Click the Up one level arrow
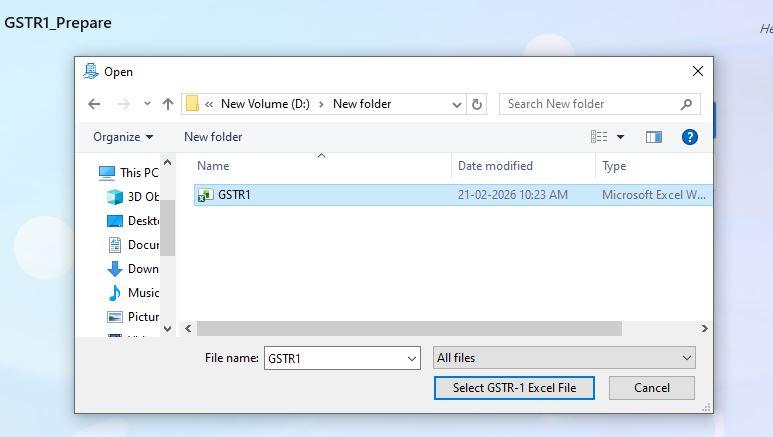 tap(167, 104)
